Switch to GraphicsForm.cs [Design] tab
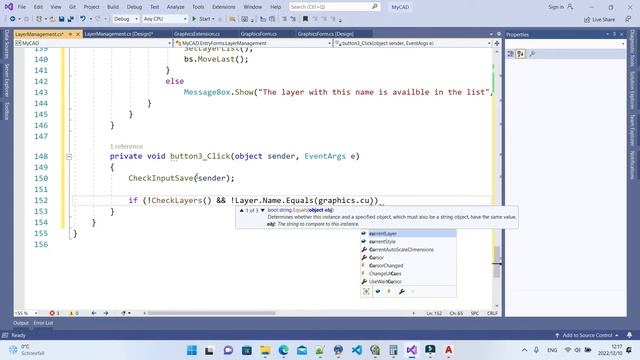Screen dimensions: 640x360 pyautogui.click(x=325, y=34)
